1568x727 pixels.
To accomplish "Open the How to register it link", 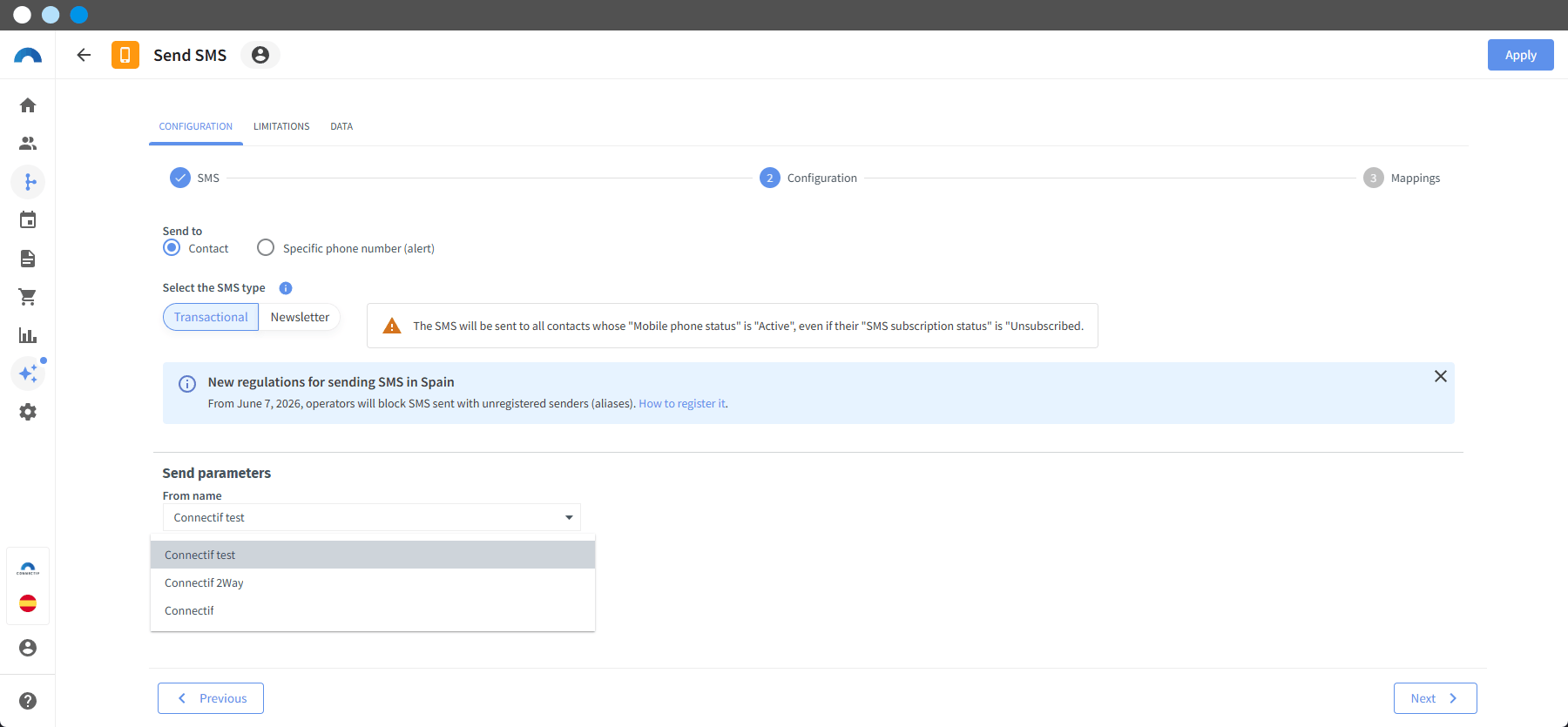I will (682, 404).
